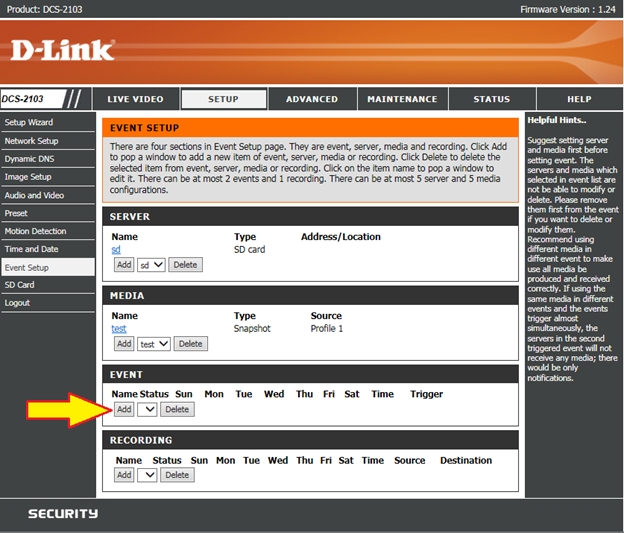Open Motion Detection settings

tap(35, 231)
